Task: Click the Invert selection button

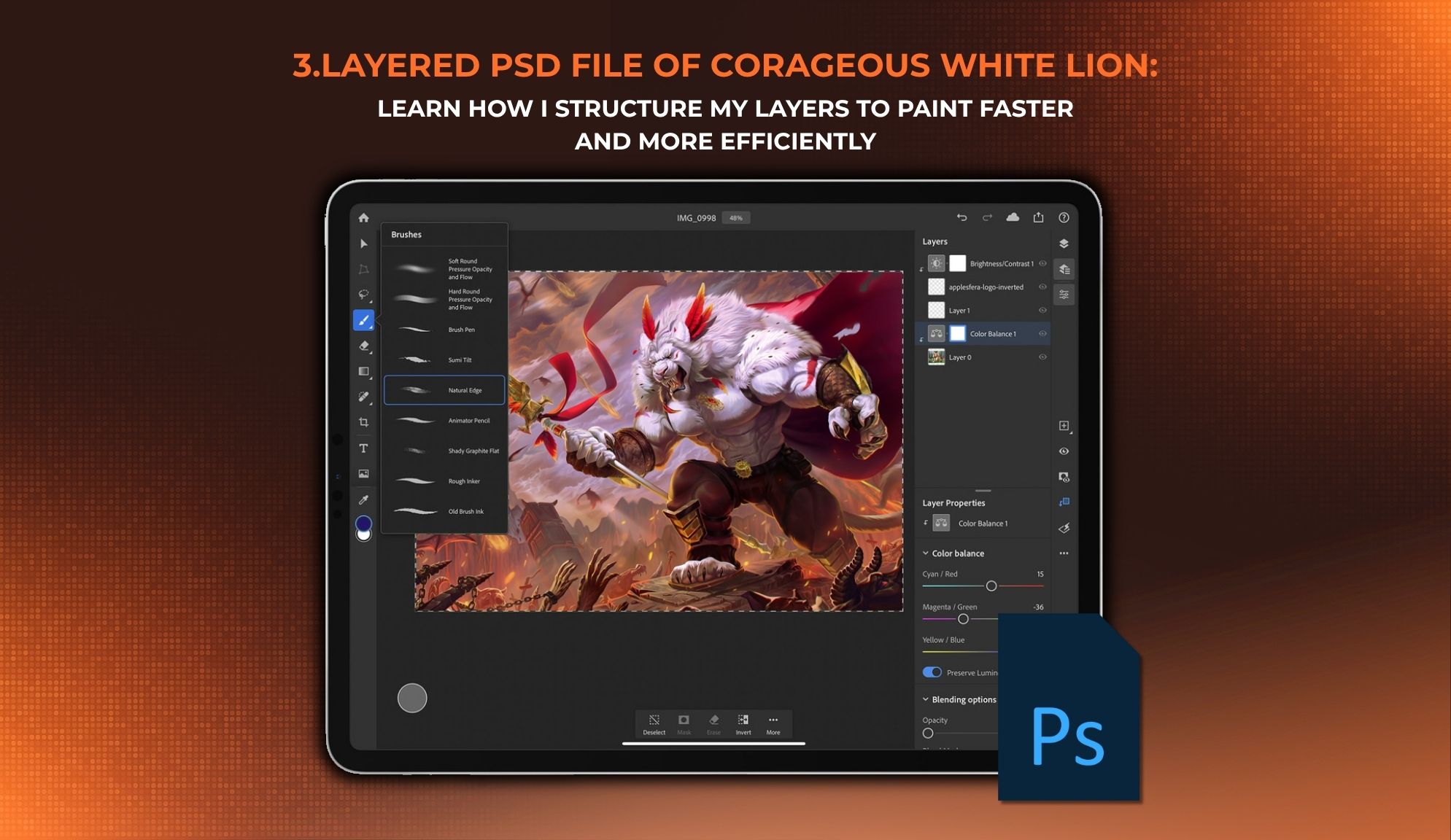Action: [x=743, y=724]
